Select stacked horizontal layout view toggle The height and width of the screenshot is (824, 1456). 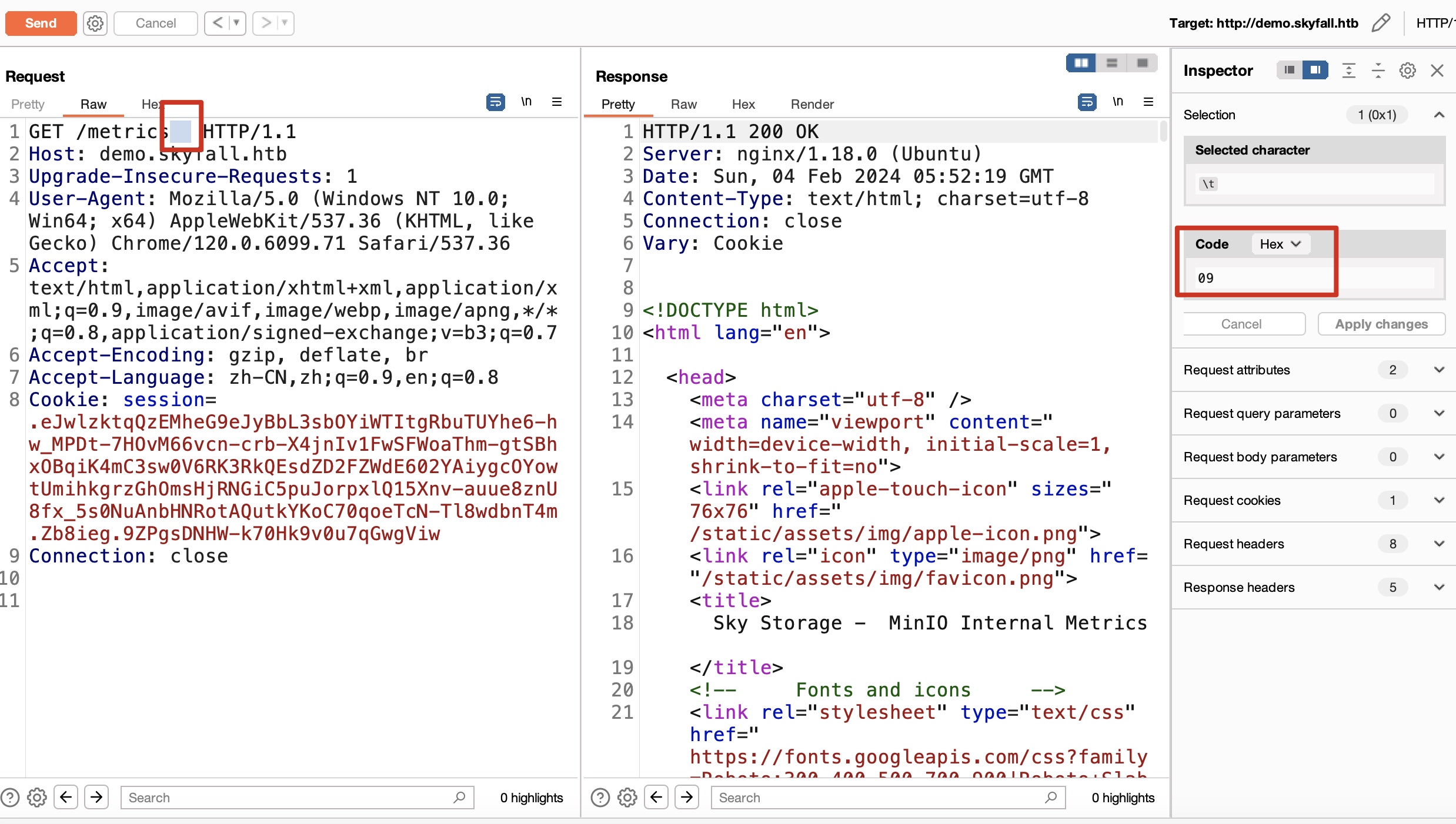click(x=1111, y=63)
